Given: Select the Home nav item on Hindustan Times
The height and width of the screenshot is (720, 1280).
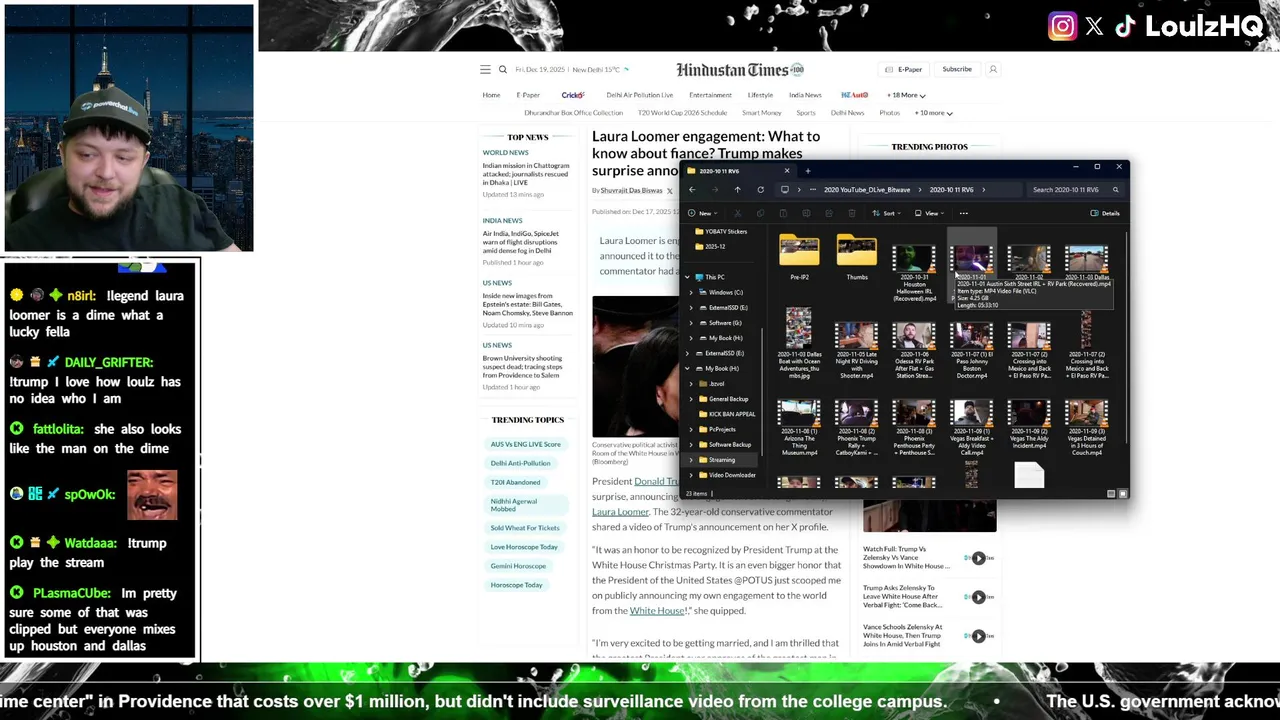Looking at the screenshot, I should point(491,95).
